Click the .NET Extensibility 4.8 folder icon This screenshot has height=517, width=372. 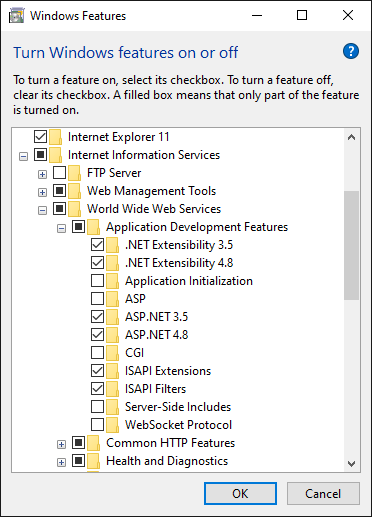pyautogui.click(x=112, y=263)
